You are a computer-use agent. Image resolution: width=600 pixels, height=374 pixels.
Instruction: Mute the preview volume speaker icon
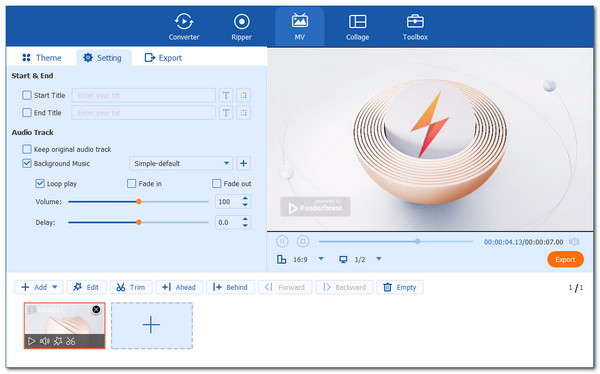coord(574,242)
